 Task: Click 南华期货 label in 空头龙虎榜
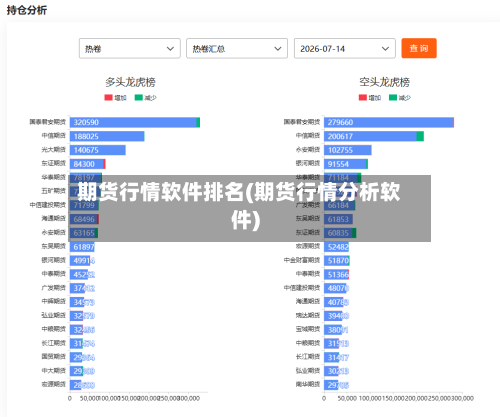tap(308, 384)
